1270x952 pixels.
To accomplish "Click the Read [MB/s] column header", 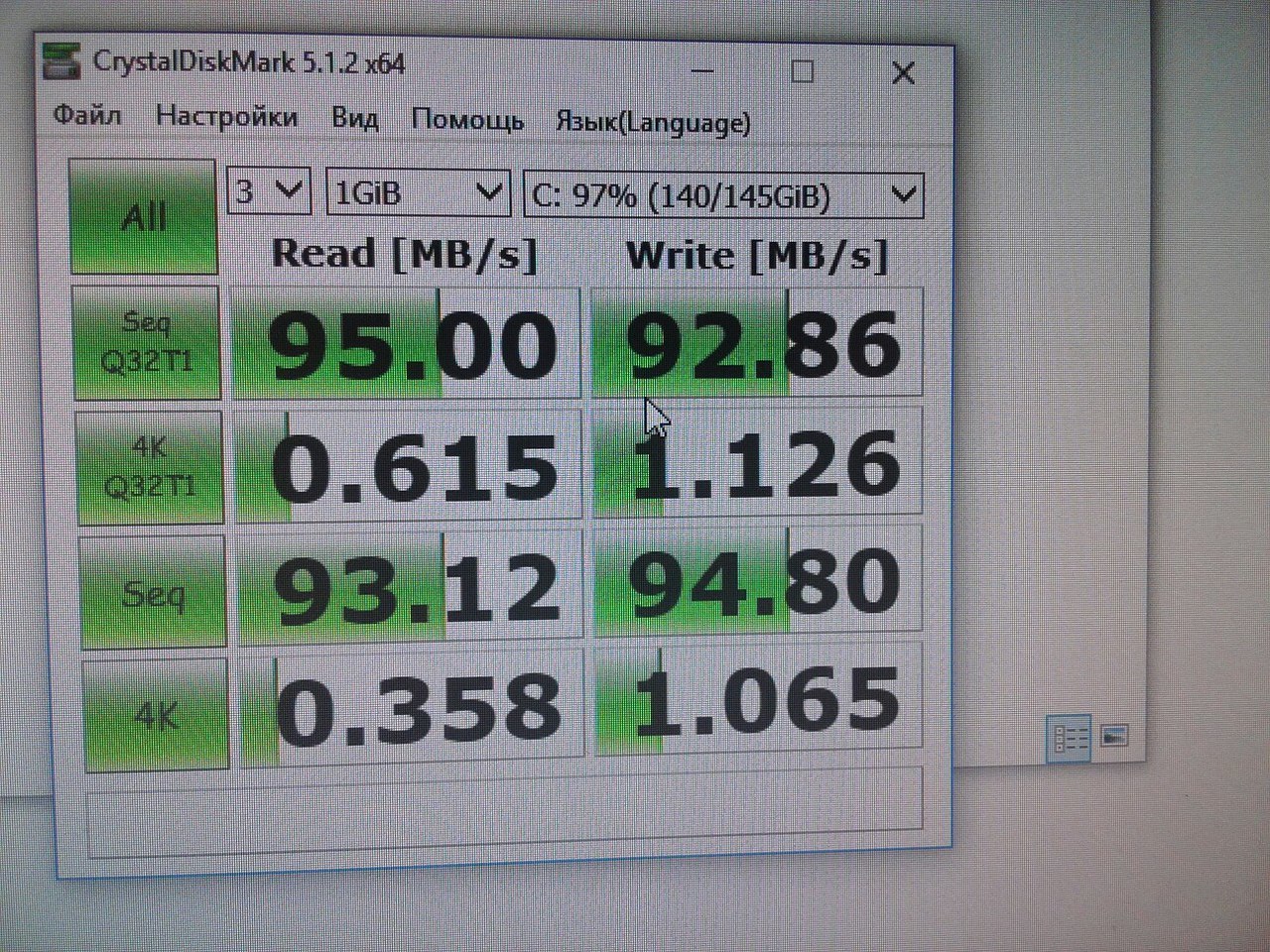I will [405, 254].
